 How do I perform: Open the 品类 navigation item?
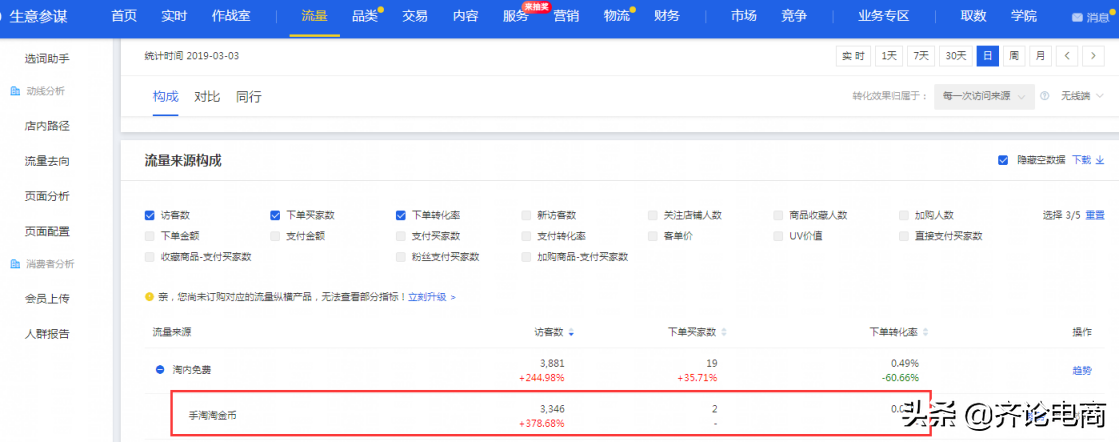click(364, 16)
